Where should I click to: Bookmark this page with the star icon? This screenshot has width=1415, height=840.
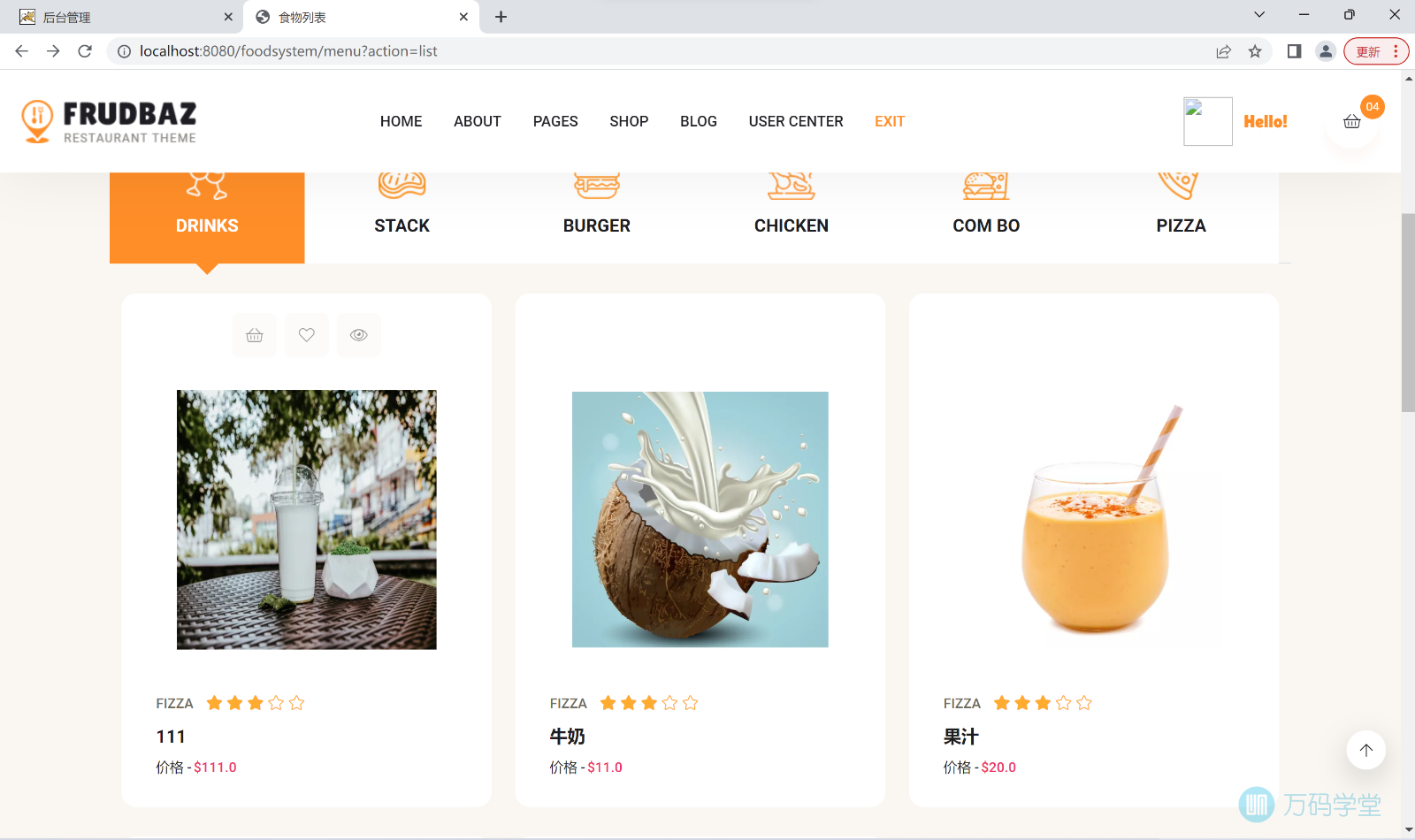tap(1255, 51)
